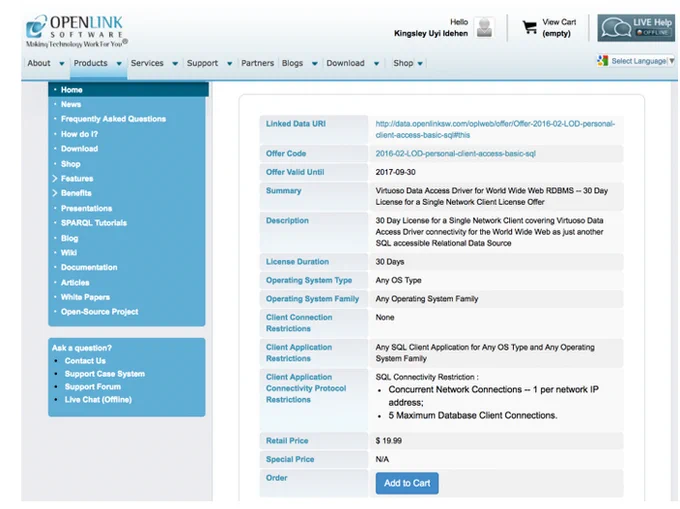Open the Services menu

147,63
